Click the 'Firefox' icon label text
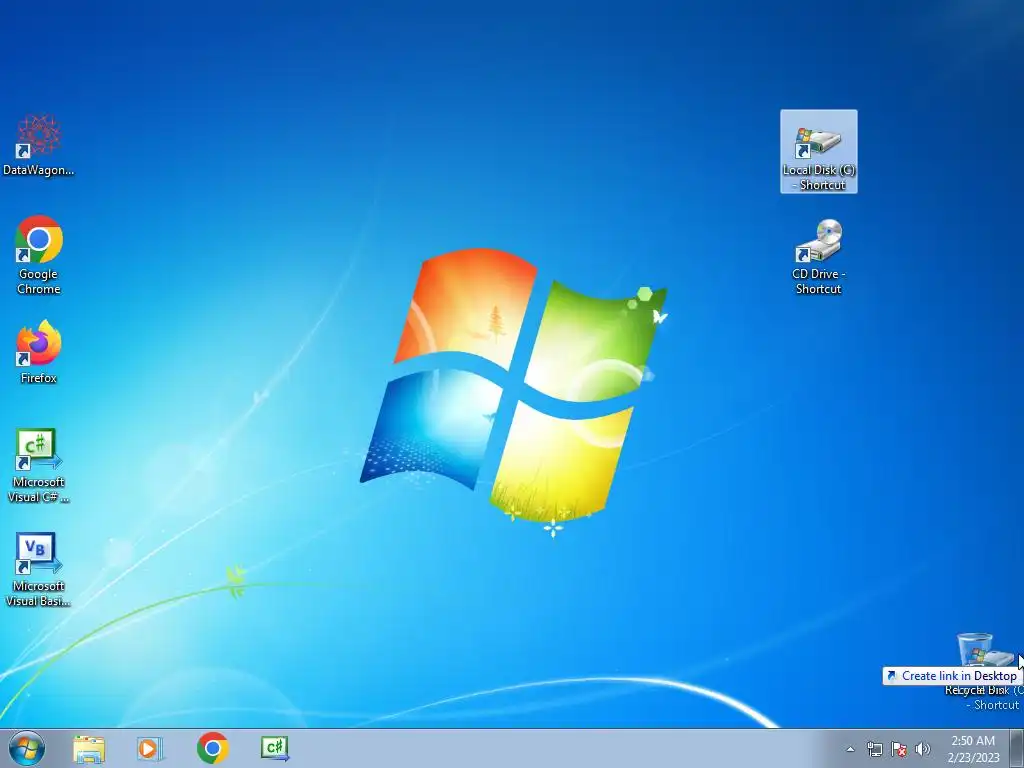Image resolution: width=1024 pixels, height=768 pixels. point(39,378)
